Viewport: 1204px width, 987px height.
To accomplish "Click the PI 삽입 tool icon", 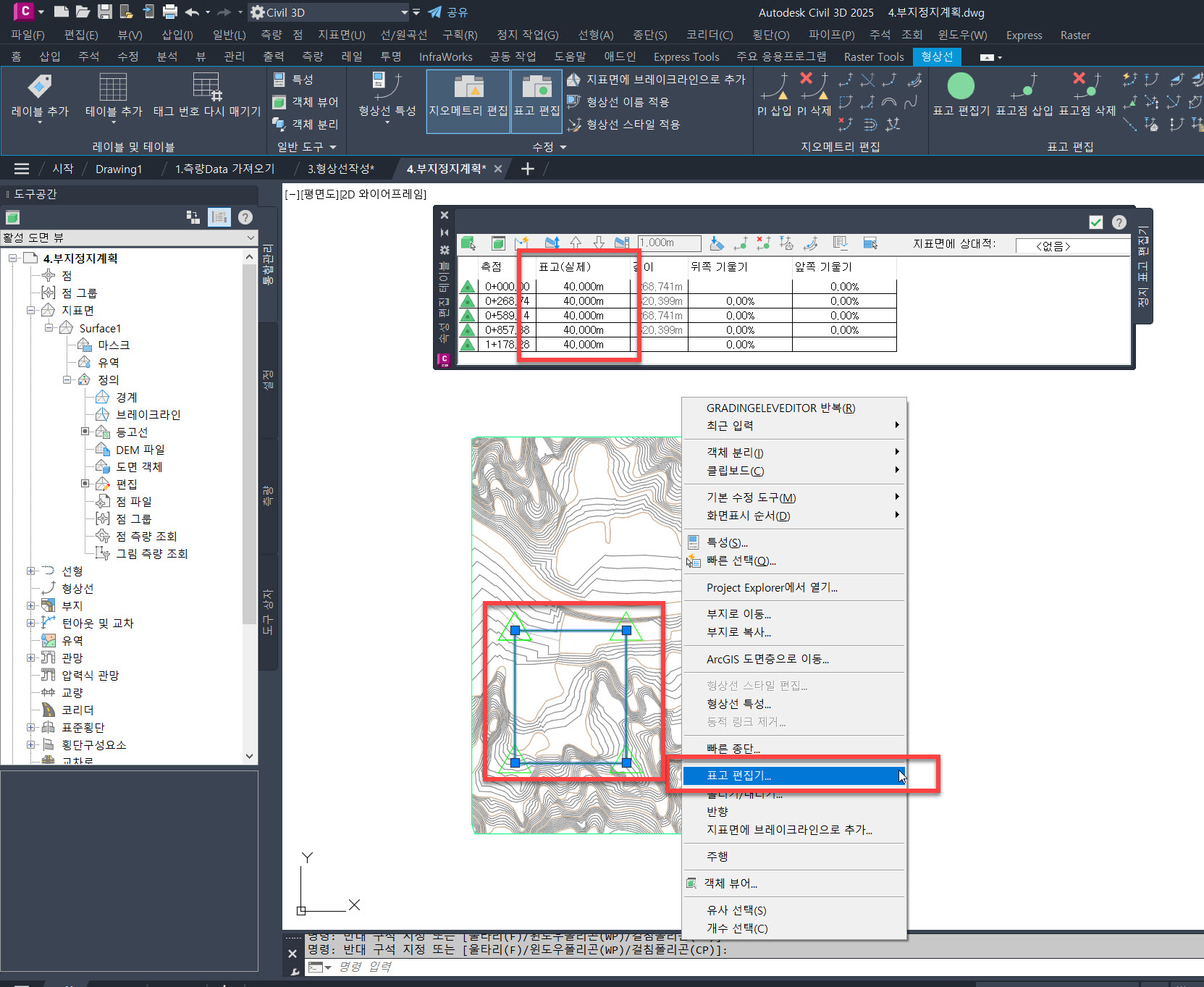I will [x=774, y=88].
